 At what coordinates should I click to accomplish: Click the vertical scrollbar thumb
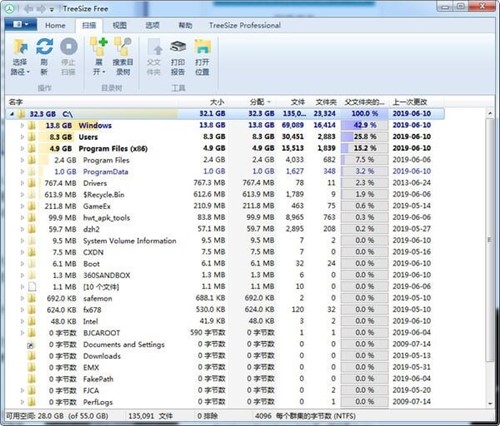point(490,240)
